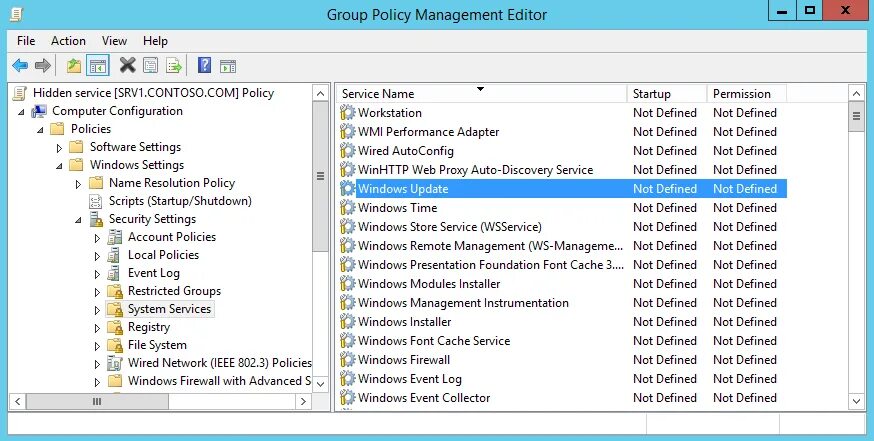
Task: Select the System Services tree item
Action: 169,309
